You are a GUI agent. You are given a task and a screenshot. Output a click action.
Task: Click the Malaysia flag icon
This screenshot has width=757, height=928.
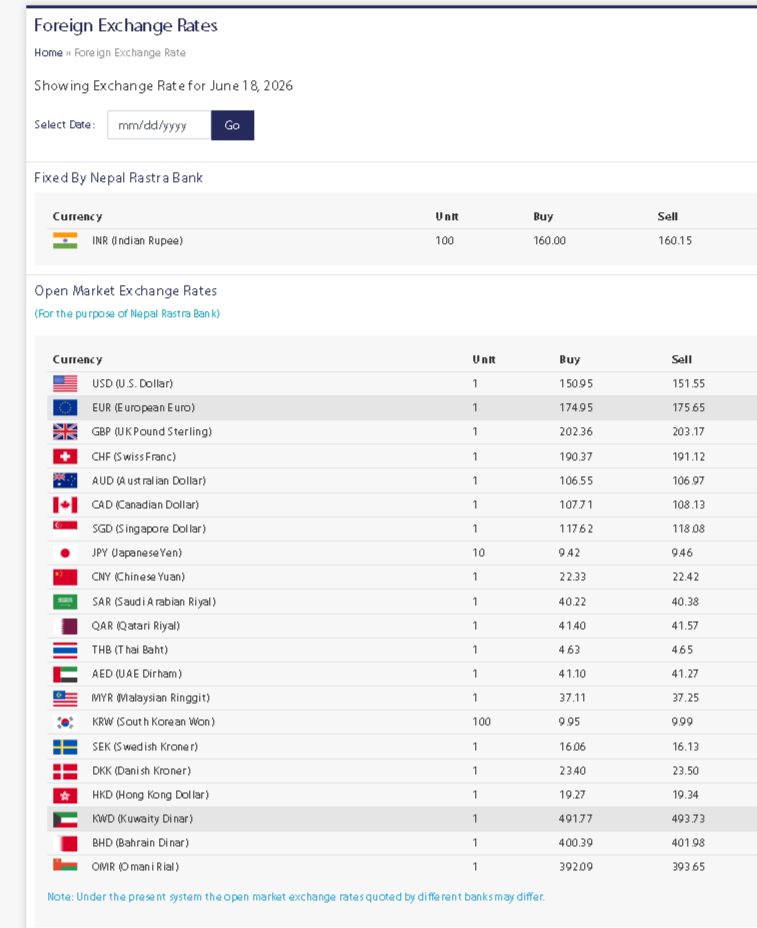pyautogui.click(x=65, y=698)
